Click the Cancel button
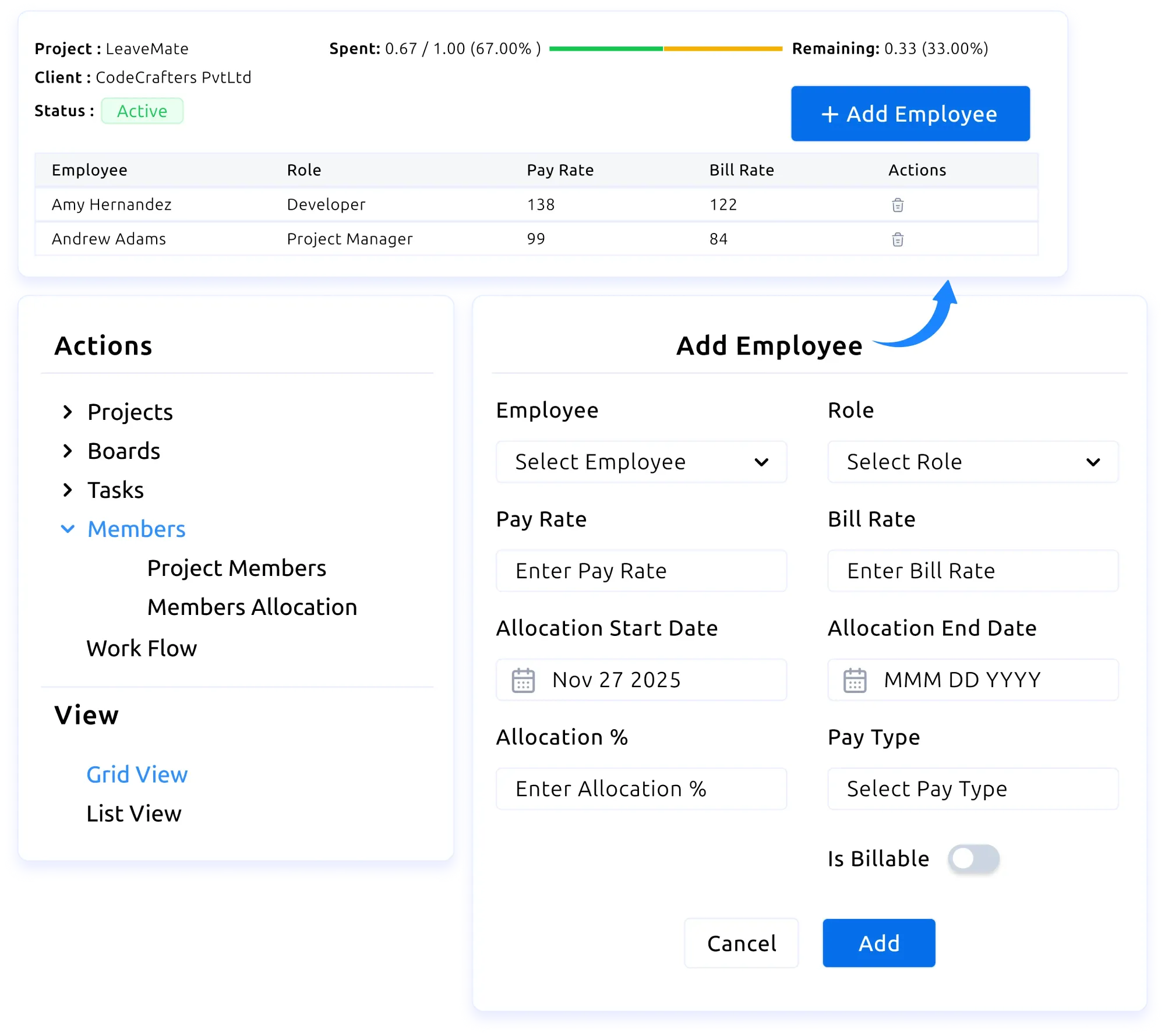The image size is (1165, 1036). (741, 943)
